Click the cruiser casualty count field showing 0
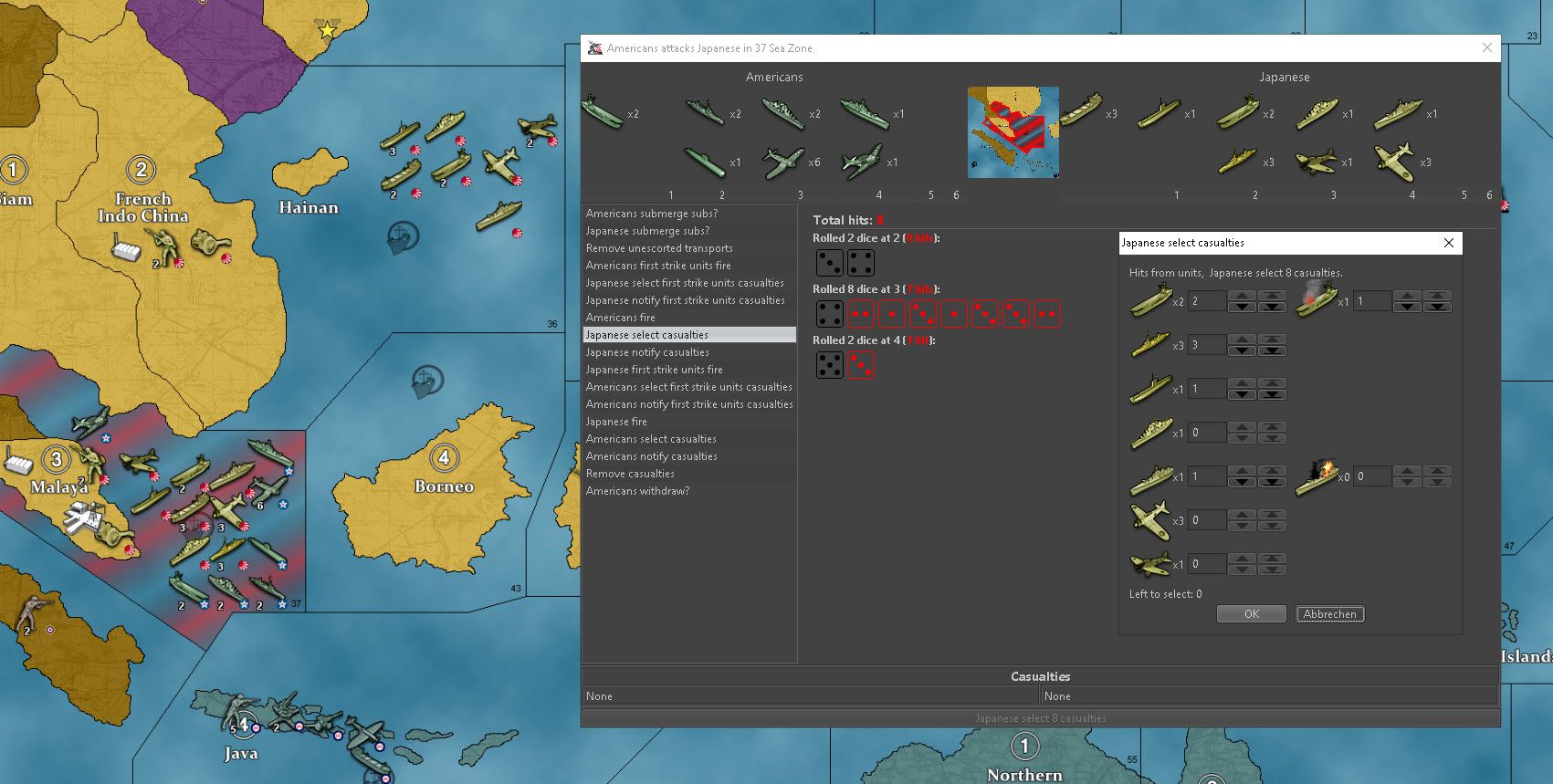Screen dimensions: 1553x784 click(1207, 433)
